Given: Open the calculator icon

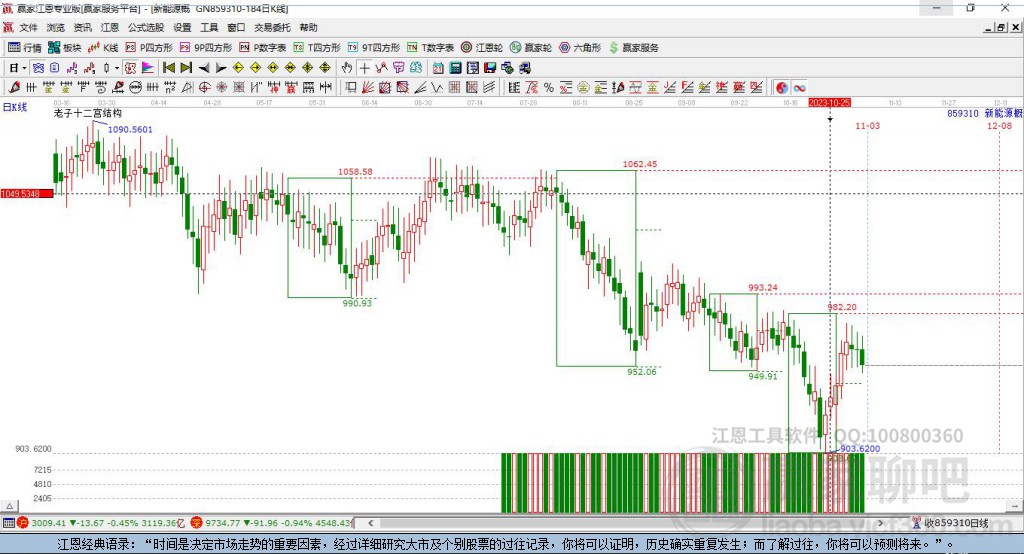Looking at the screenshot, I should (x=455, y=68).
